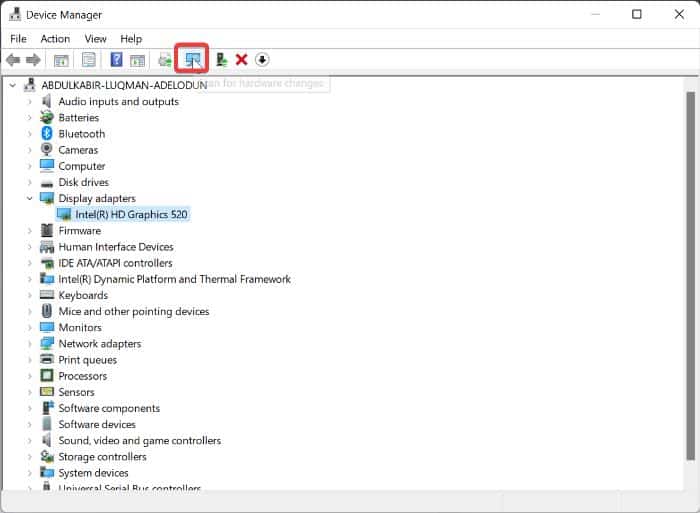Screen dimensions: 700x513
Task: Click the Processors category icon
Action: click(x=47, y=375)
